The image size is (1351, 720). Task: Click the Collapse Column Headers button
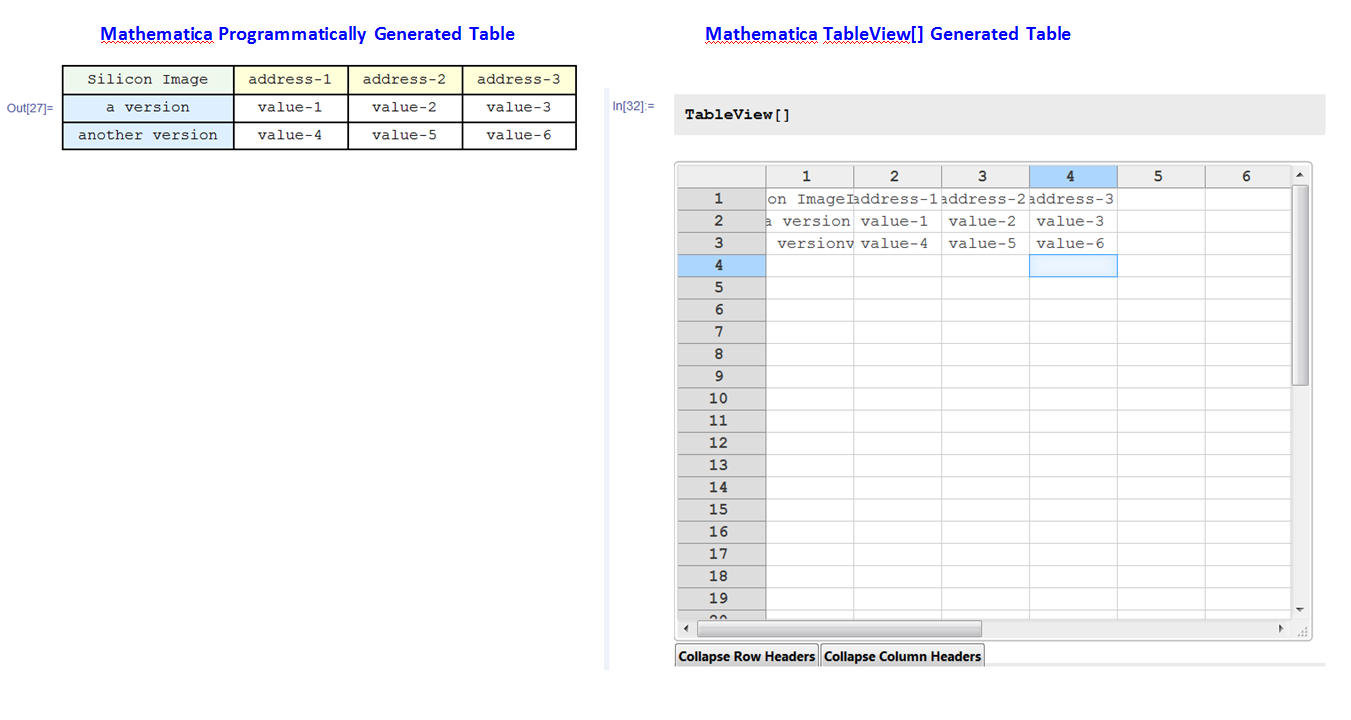pyautogui.click(x=902, y=656)
